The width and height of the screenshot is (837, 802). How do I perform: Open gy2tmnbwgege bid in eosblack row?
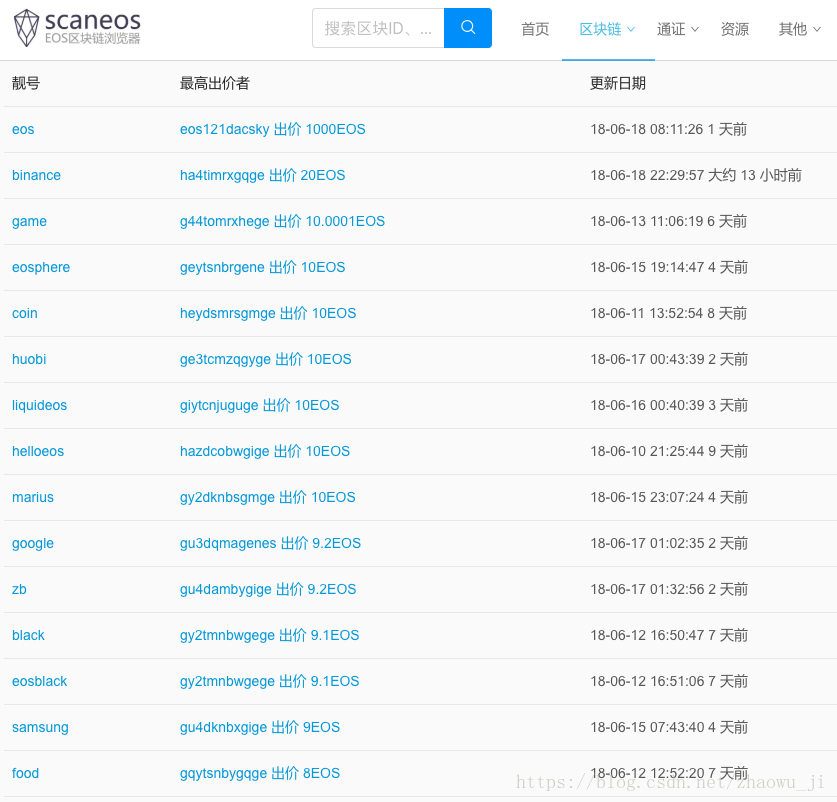click(x=269, y=681)
